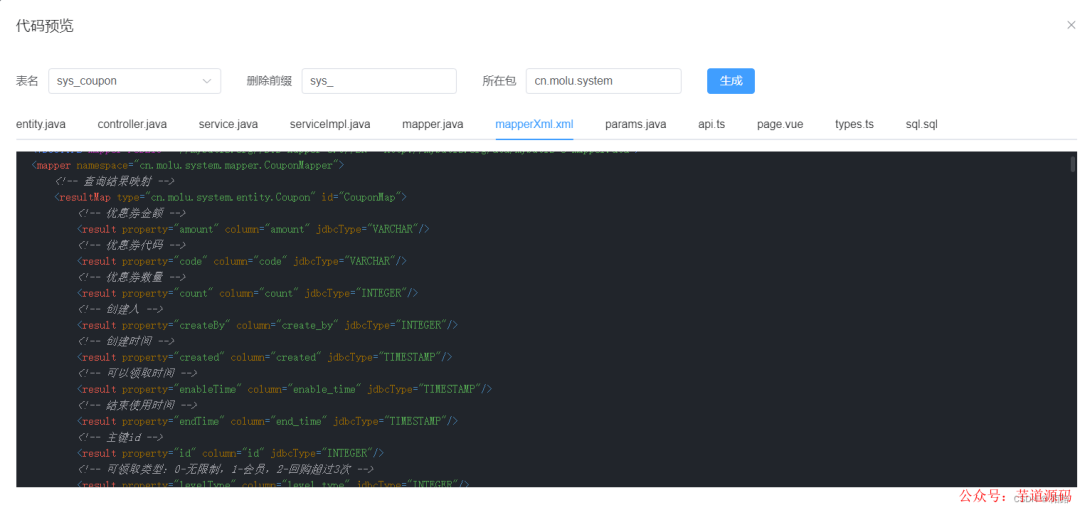Click the 可领取类型 comment line
This screenshot has width=1080, height=510.
[x=226, y=469]
